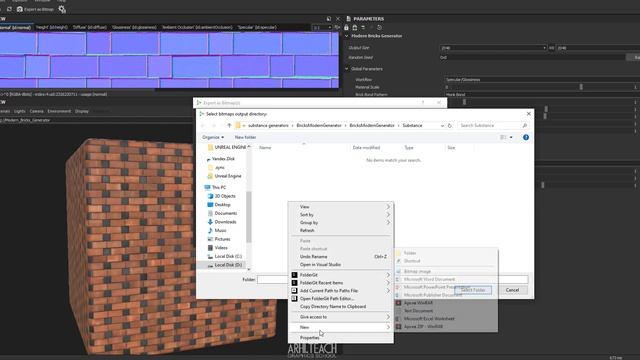
Task: Choose Copy Directory Name to Clipboard
Action: tap(341, 307)
